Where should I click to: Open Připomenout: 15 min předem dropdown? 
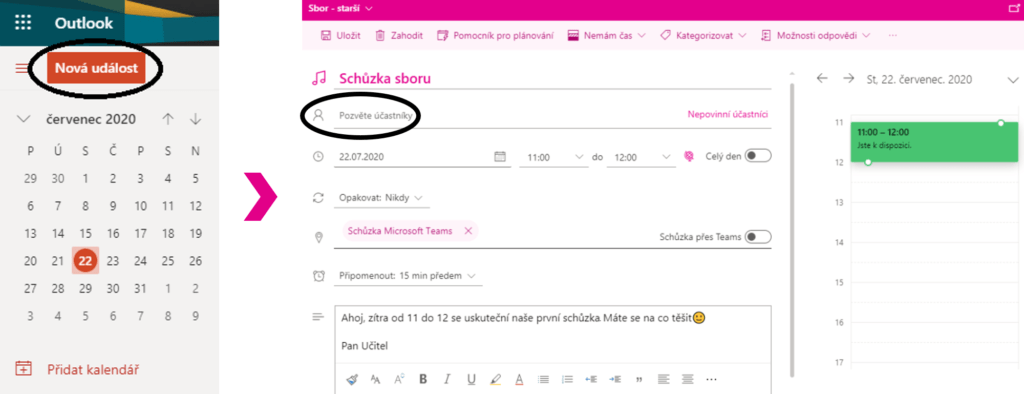(x=408, y=276)
